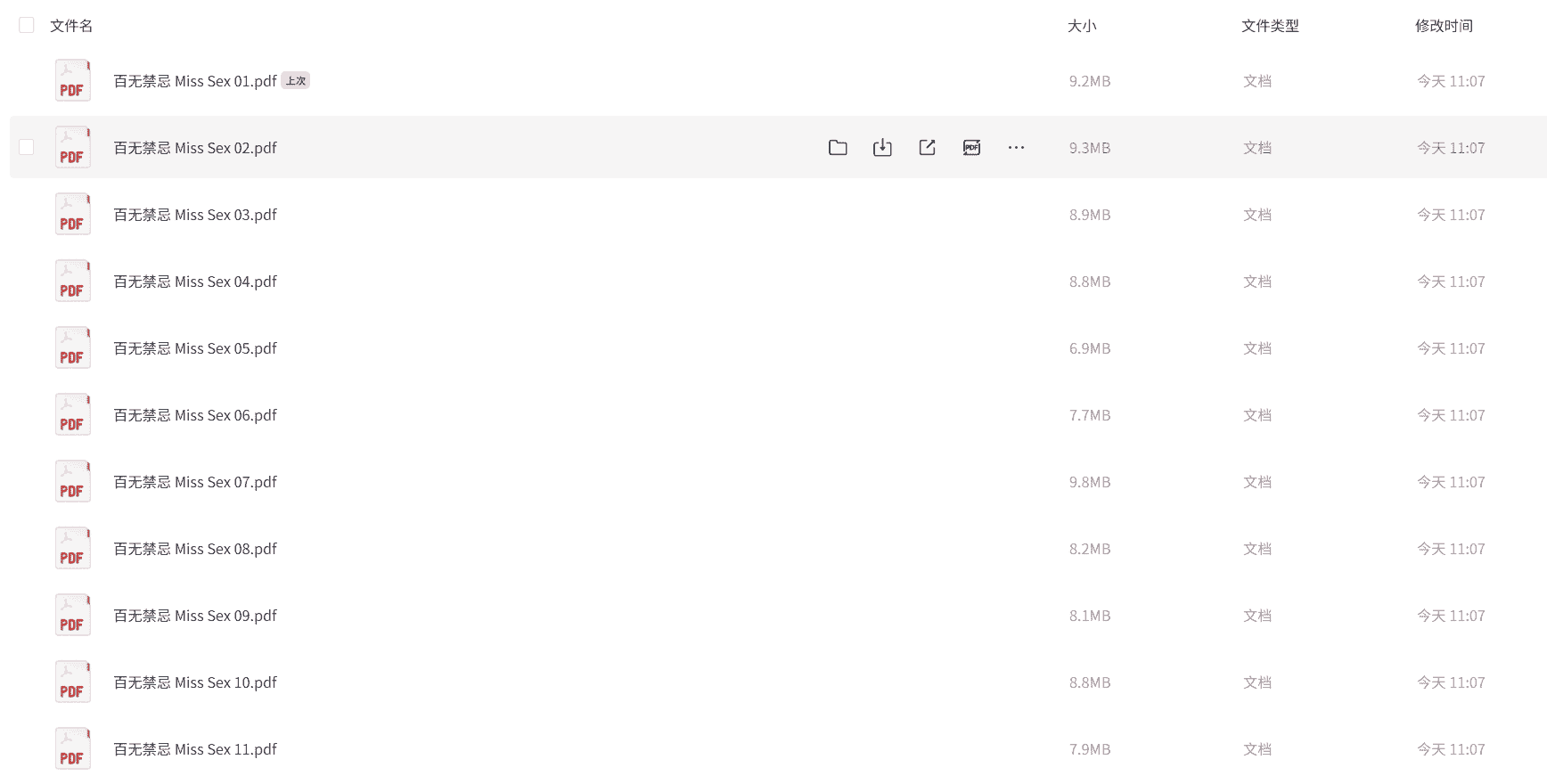The image size is (1547, 784).
Task: Click the 文件类型 column header
Action: (x=1270, y=26)
